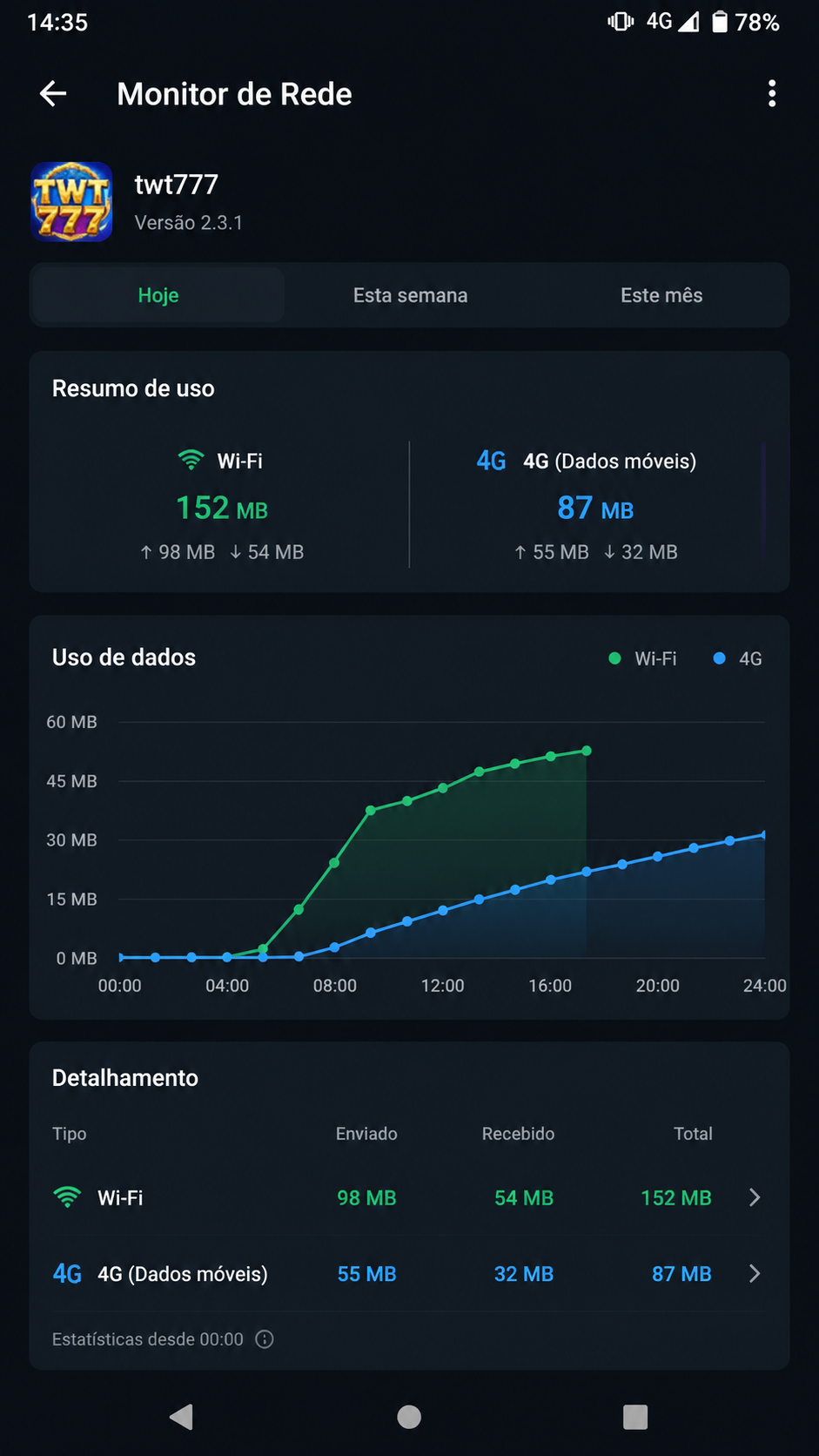
Task: Tap the Android back navigation button
Action: click(x=181, y=1417)
